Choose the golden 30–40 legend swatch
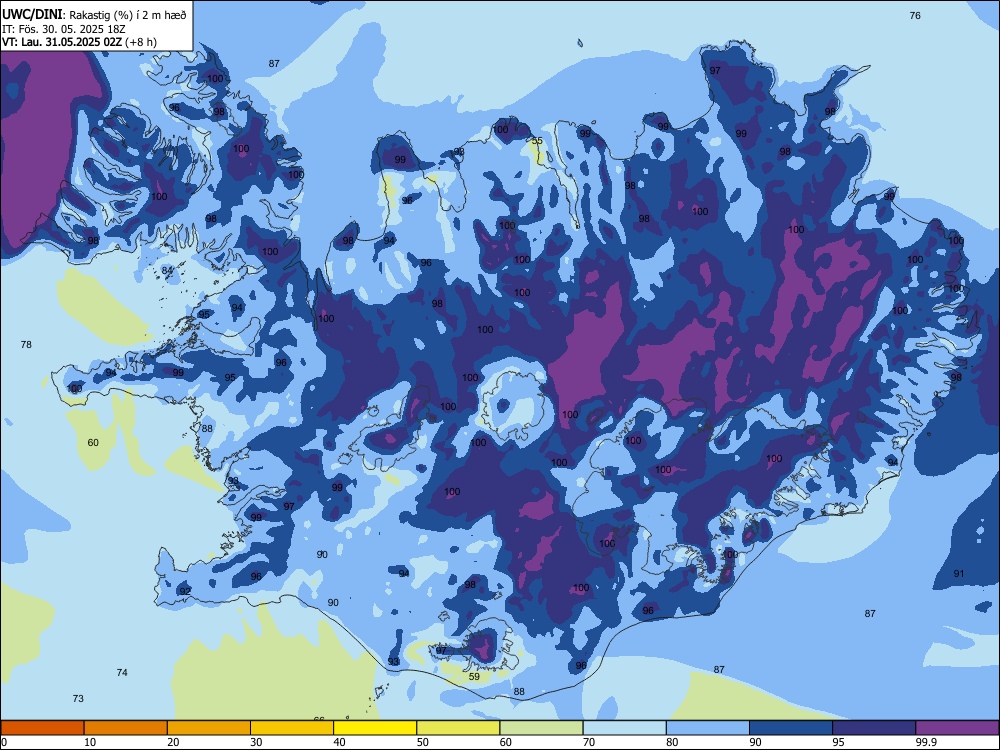 point(292,728)
